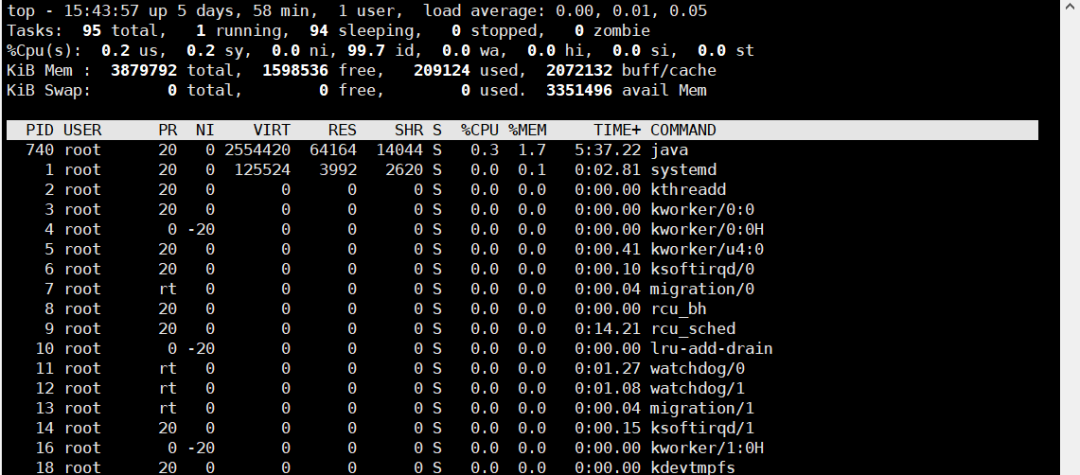Click the NI column header
1080x475 pixels.
pyautogui.click(x=205, y=130)
